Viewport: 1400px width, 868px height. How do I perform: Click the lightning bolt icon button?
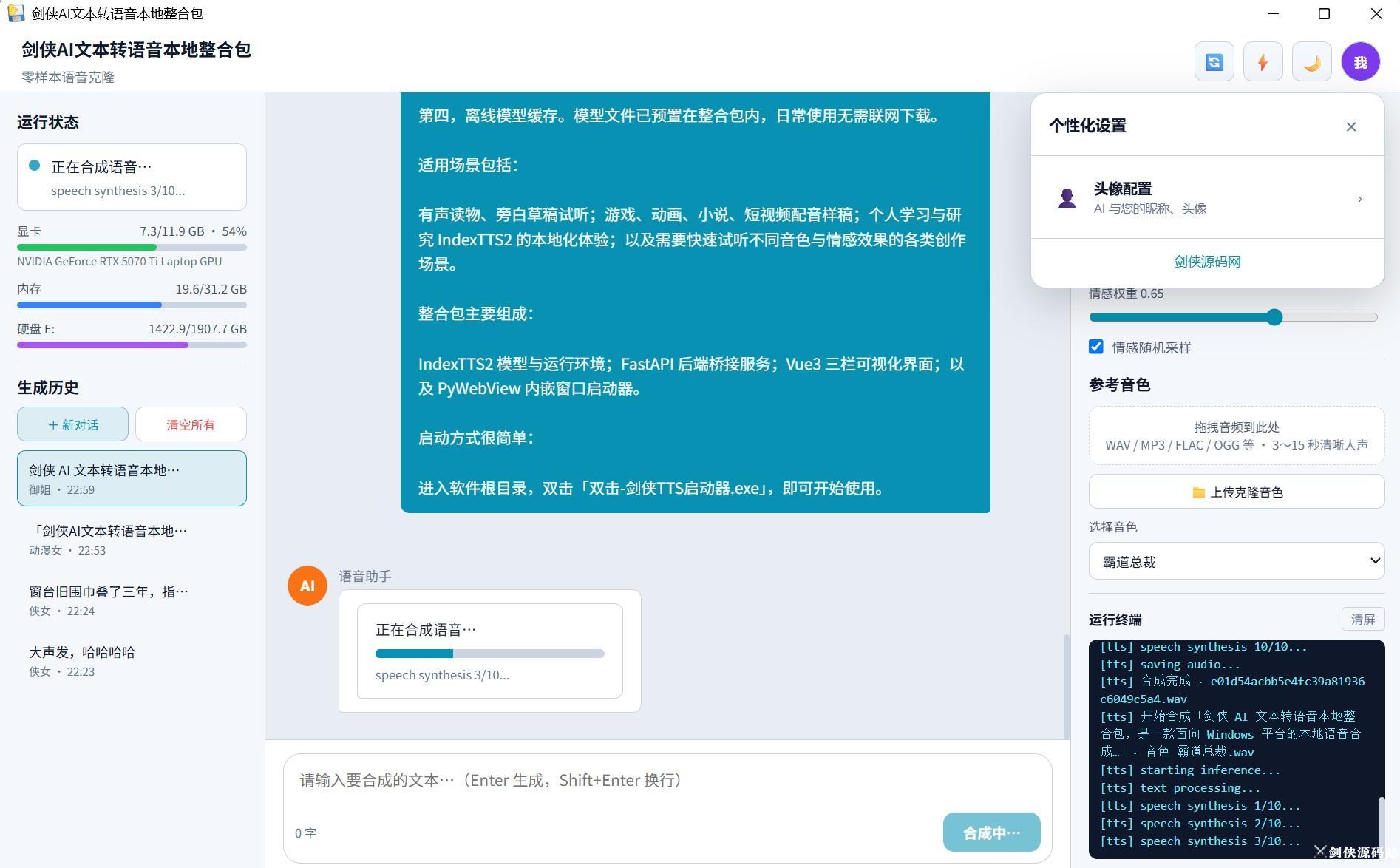tap(1263, 62)
